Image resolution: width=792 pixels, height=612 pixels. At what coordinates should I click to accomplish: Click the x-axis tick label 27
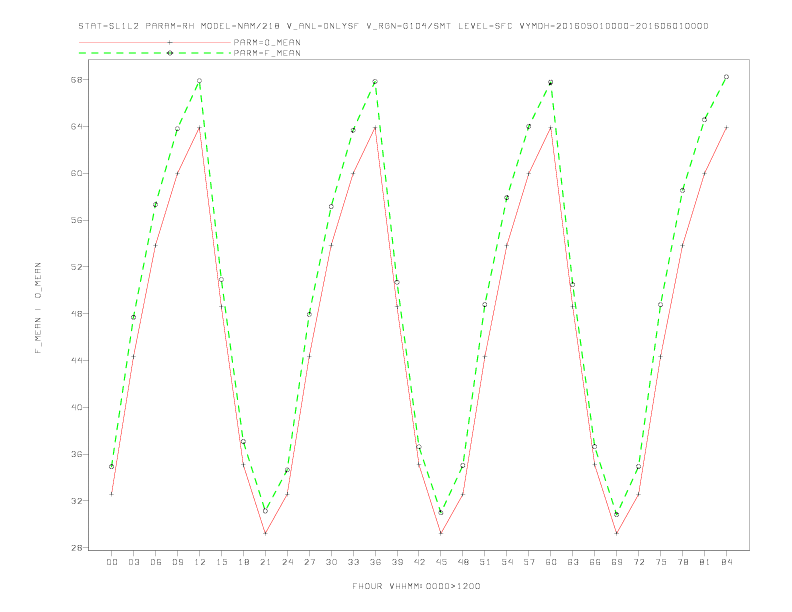click(x=309, y=562)
